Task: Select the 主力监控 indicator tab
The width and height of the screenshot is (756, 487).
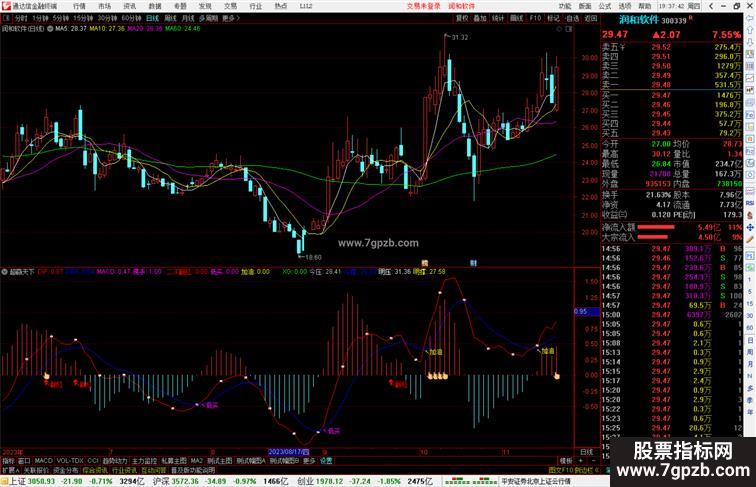Action: coord(144,461)
